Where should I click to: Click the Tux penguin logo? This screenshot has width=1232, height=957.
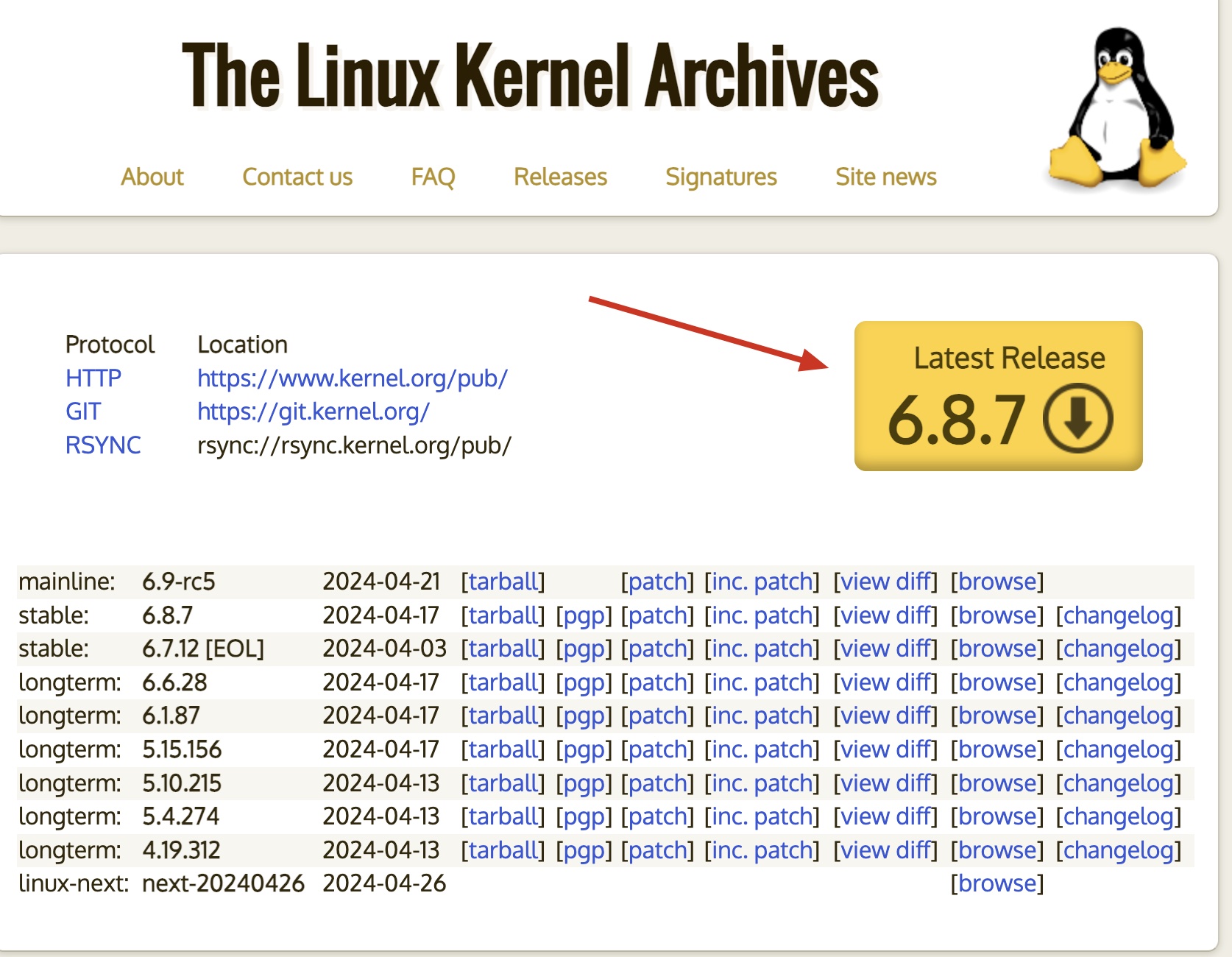(x=1117, y=109)
